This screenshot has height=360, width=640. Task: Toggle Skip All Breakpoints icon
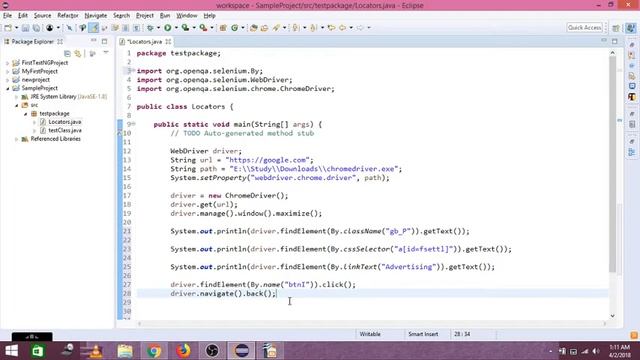(x=69, y=28)
